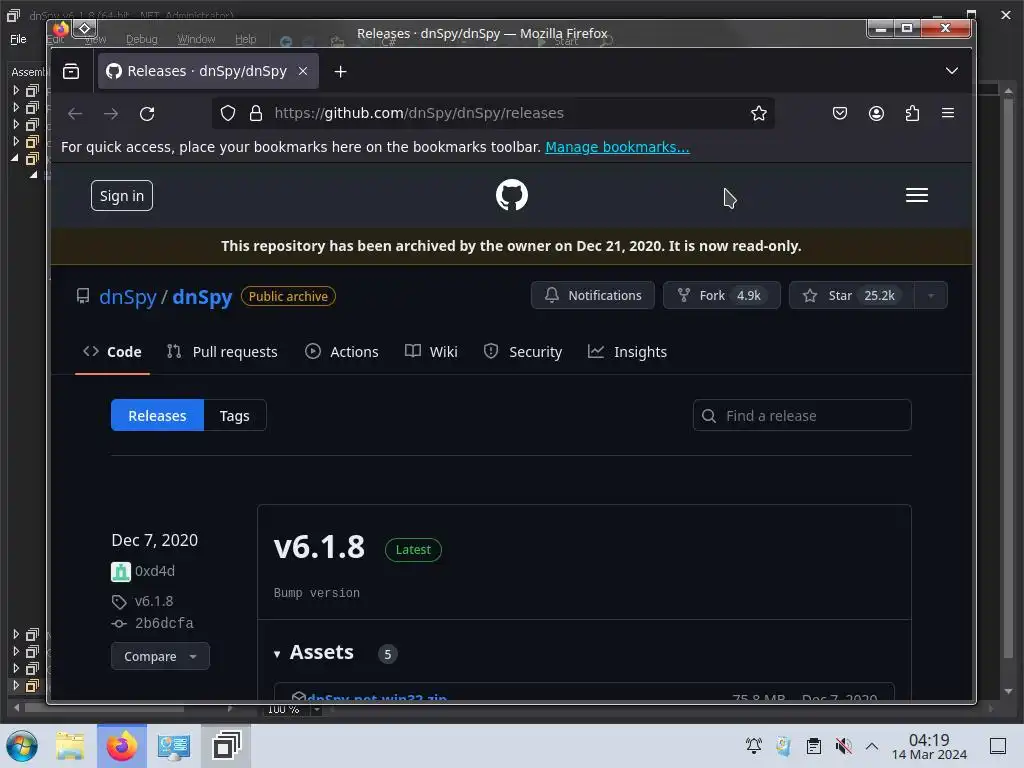The image size is (1024, 768).
Task: Open Windows Start menu
Action: (22, 746)
